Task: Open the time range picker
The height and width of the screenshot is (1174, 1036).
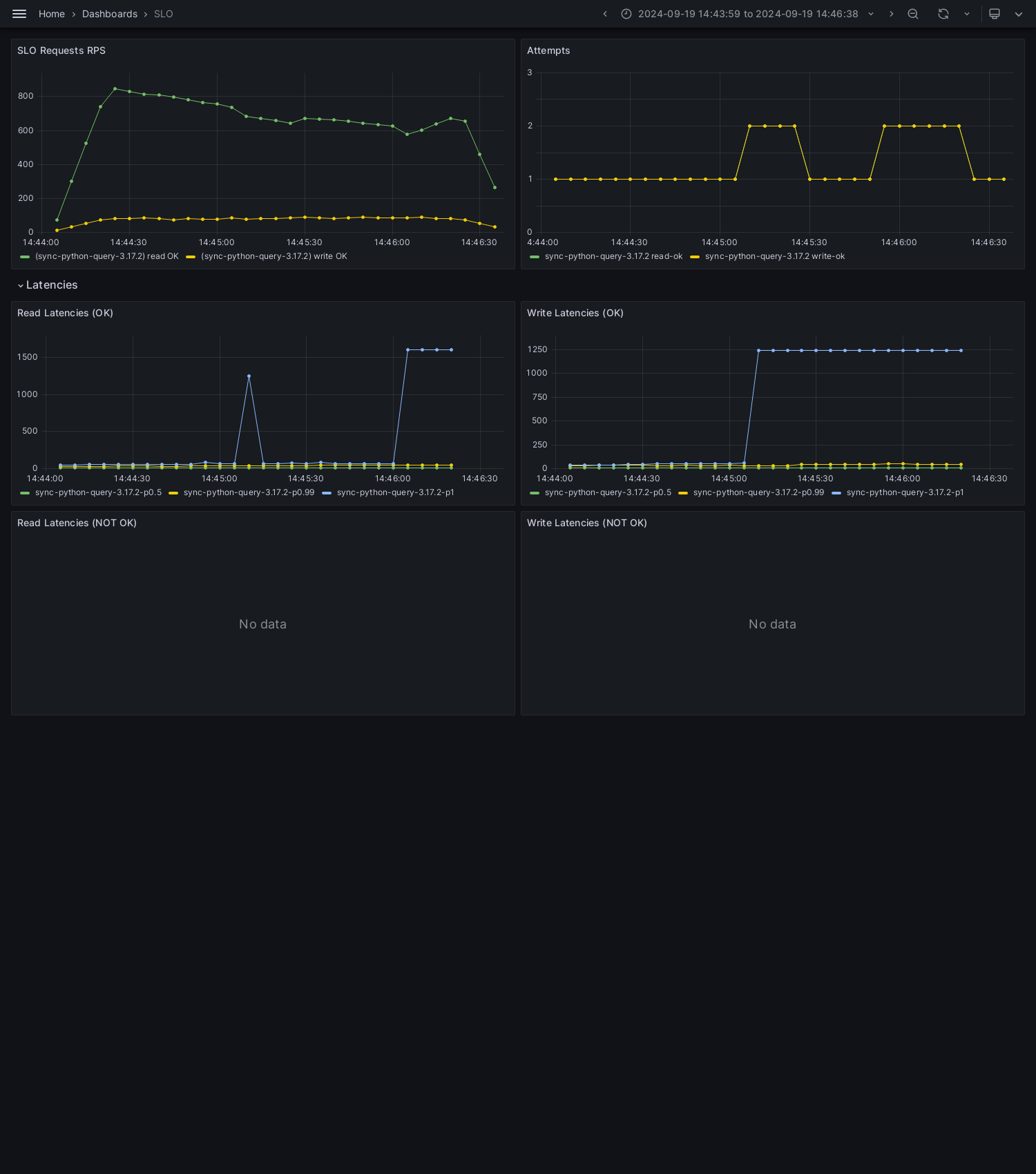Action: pyautogui.click(x=747, y=14)
